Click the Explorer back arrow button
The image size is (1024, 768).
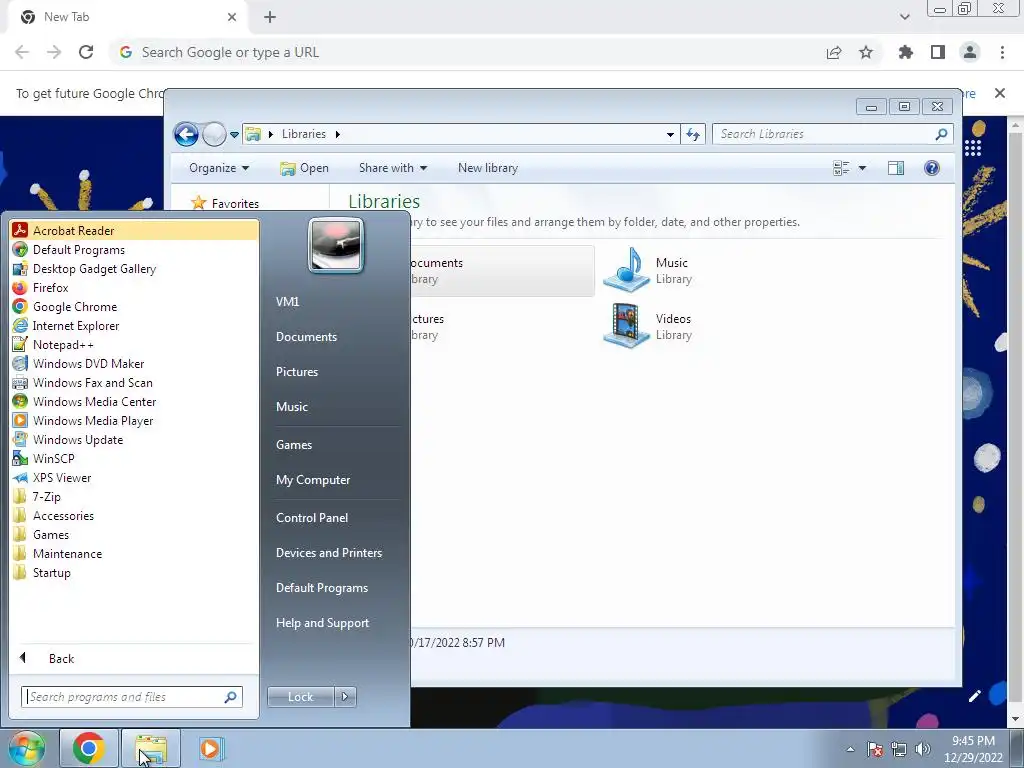pos(186,135)
